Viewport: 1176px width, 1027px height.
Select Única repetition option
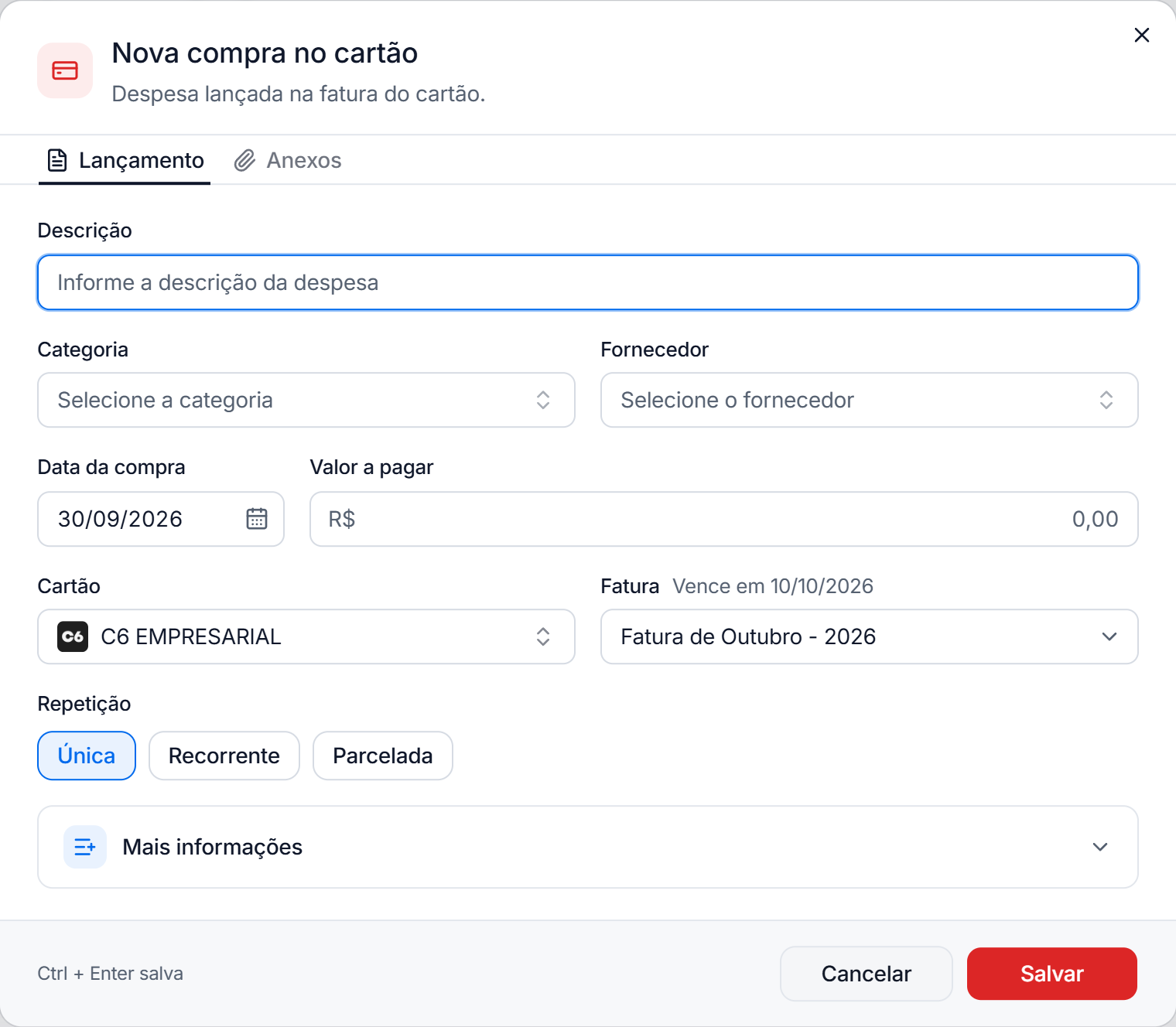(87, 756)
